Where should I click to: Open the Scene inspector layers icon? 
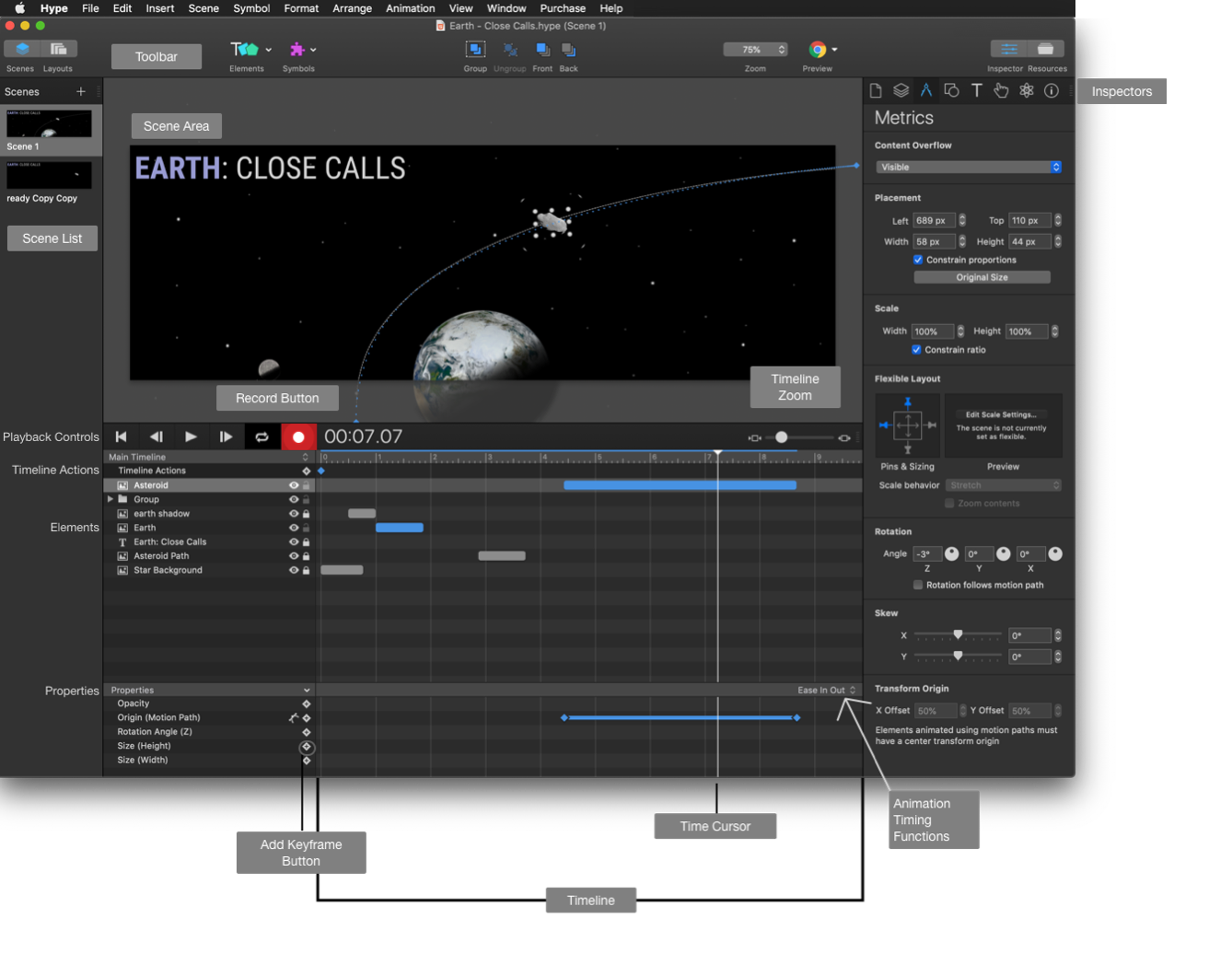[x=901, y=90]
